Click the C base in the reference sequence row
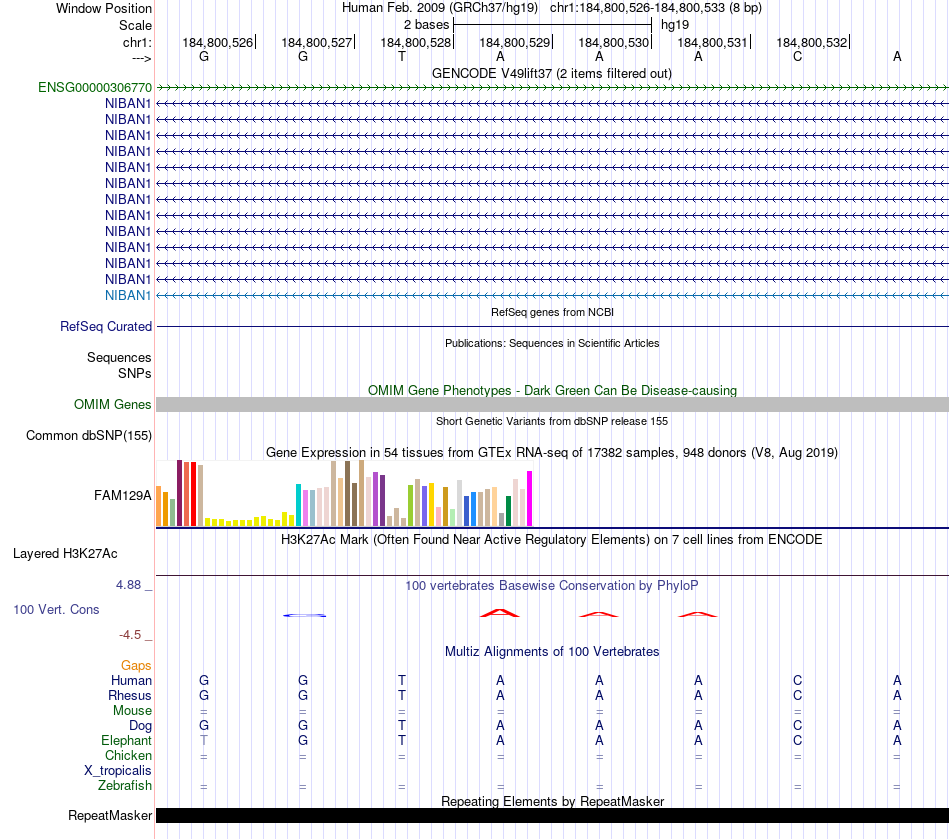 pyautogui.click(x=797, y=56)
